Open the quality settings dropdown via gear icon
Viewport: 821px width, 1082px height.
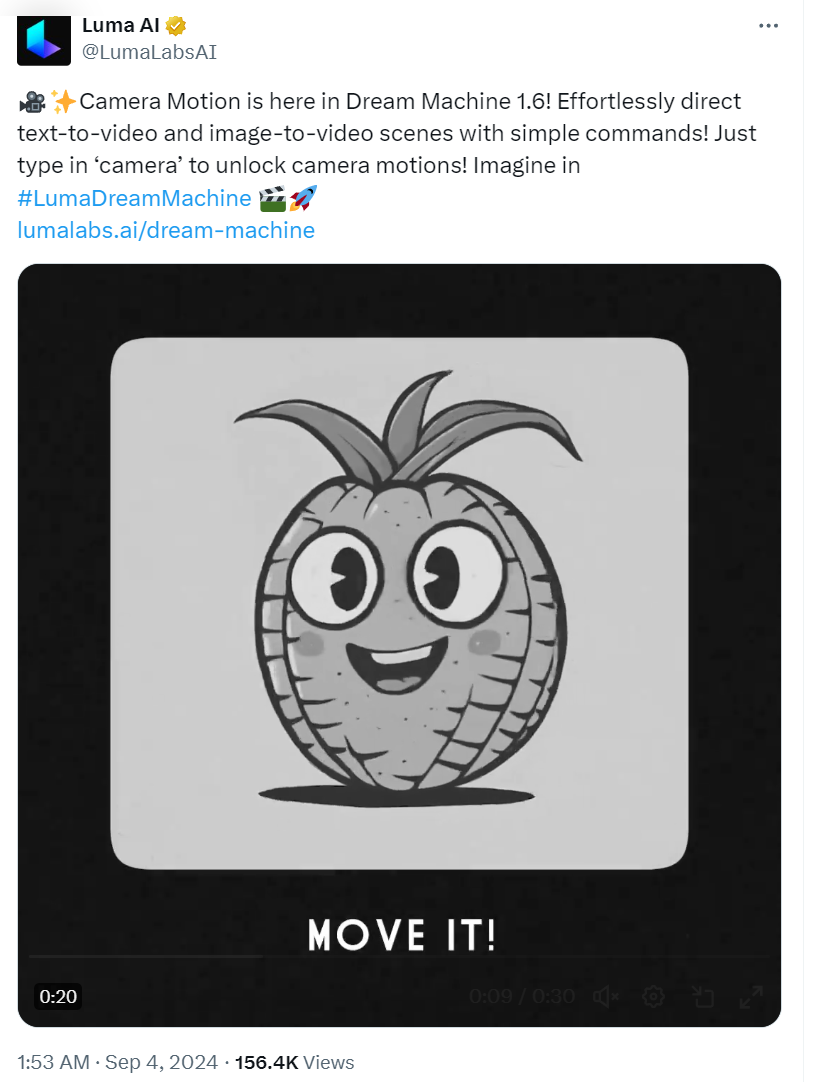point(654,996)
